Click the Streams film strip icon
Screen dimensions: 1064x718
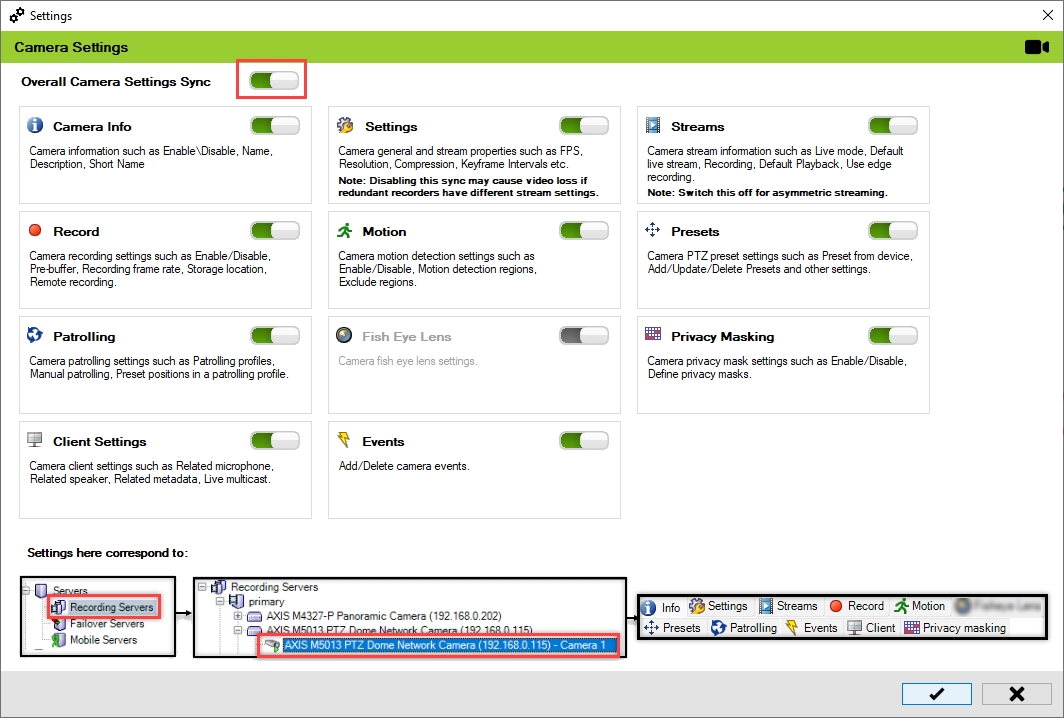tap(653, 126)
